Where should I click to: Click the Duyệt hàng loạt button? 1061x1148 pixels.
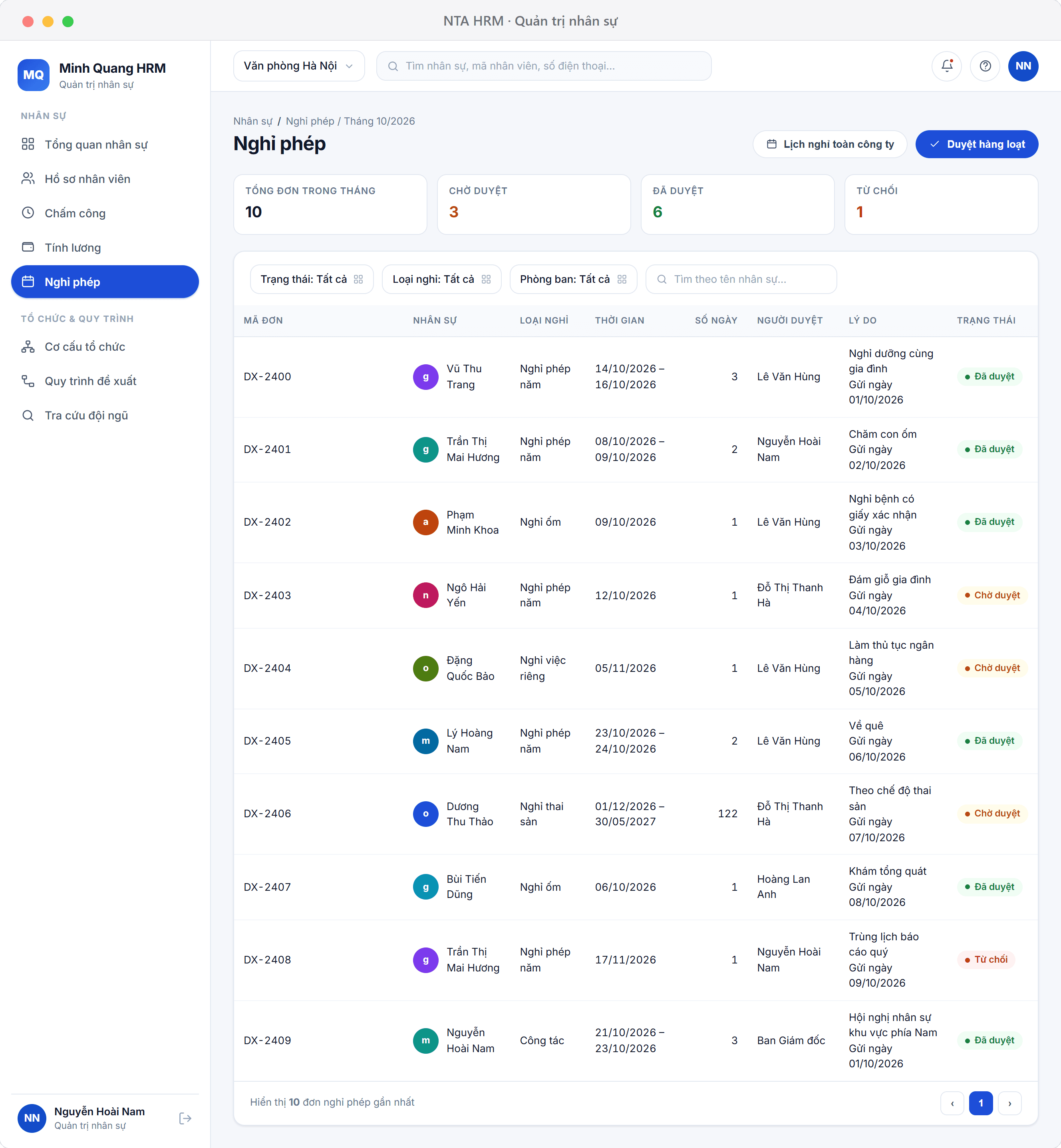pyautogui.click(x=977, y=144)
